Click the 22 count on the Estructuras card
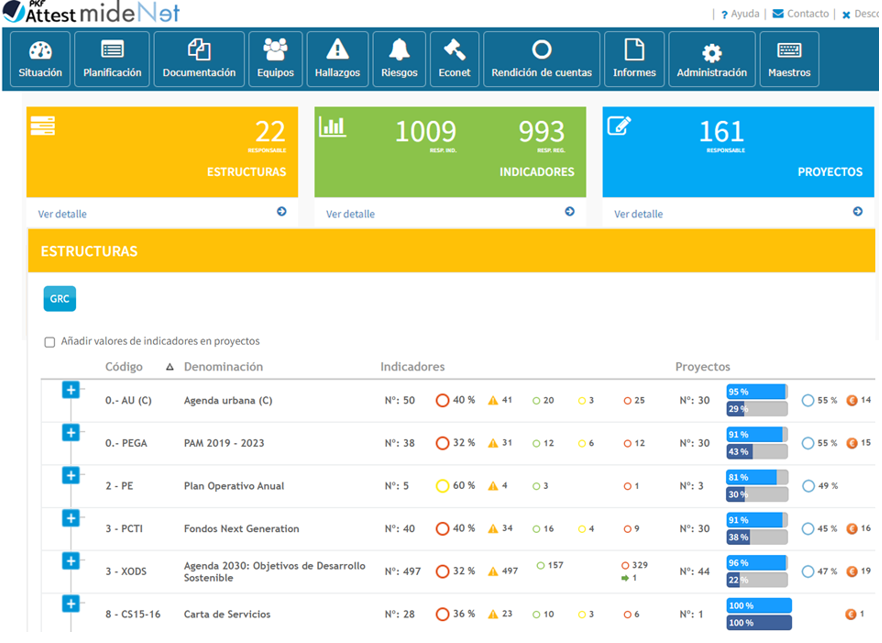 pos(271,132)
